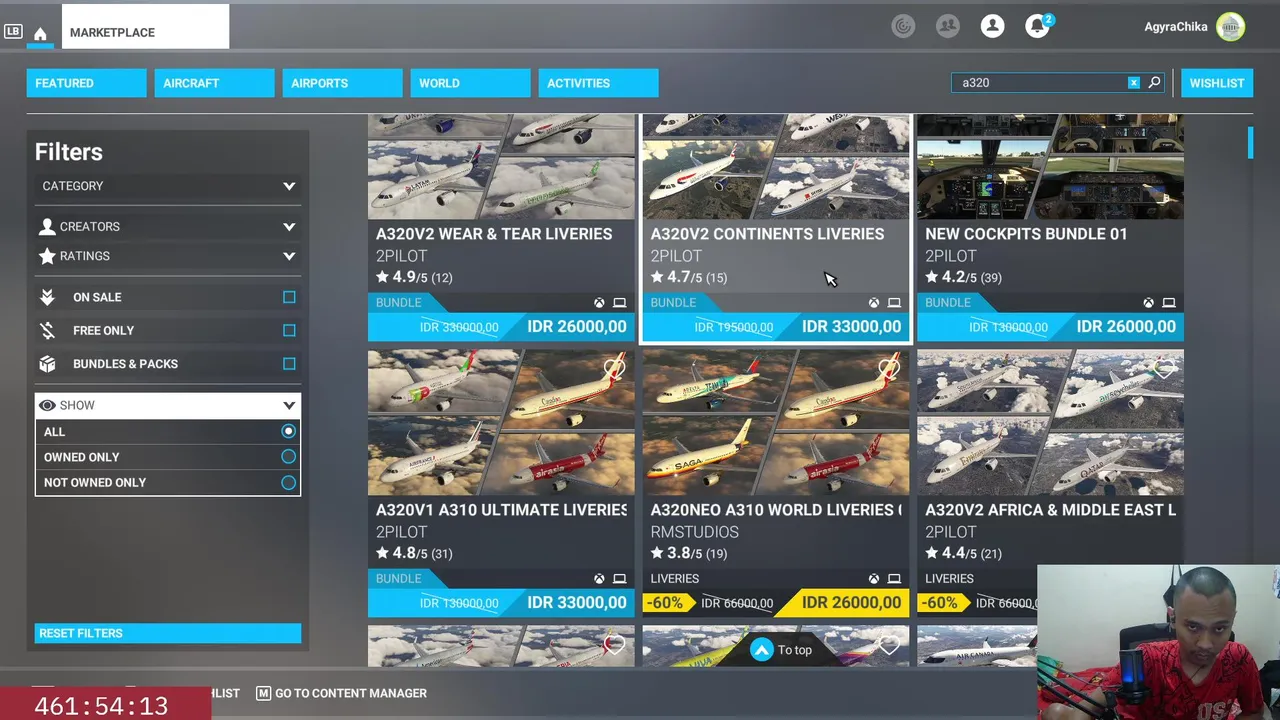Screen dimensions: 1280x720
Task: Enable the Bundles & Packs checkbox
Action: pyautogui.click(x=289, y=364)
